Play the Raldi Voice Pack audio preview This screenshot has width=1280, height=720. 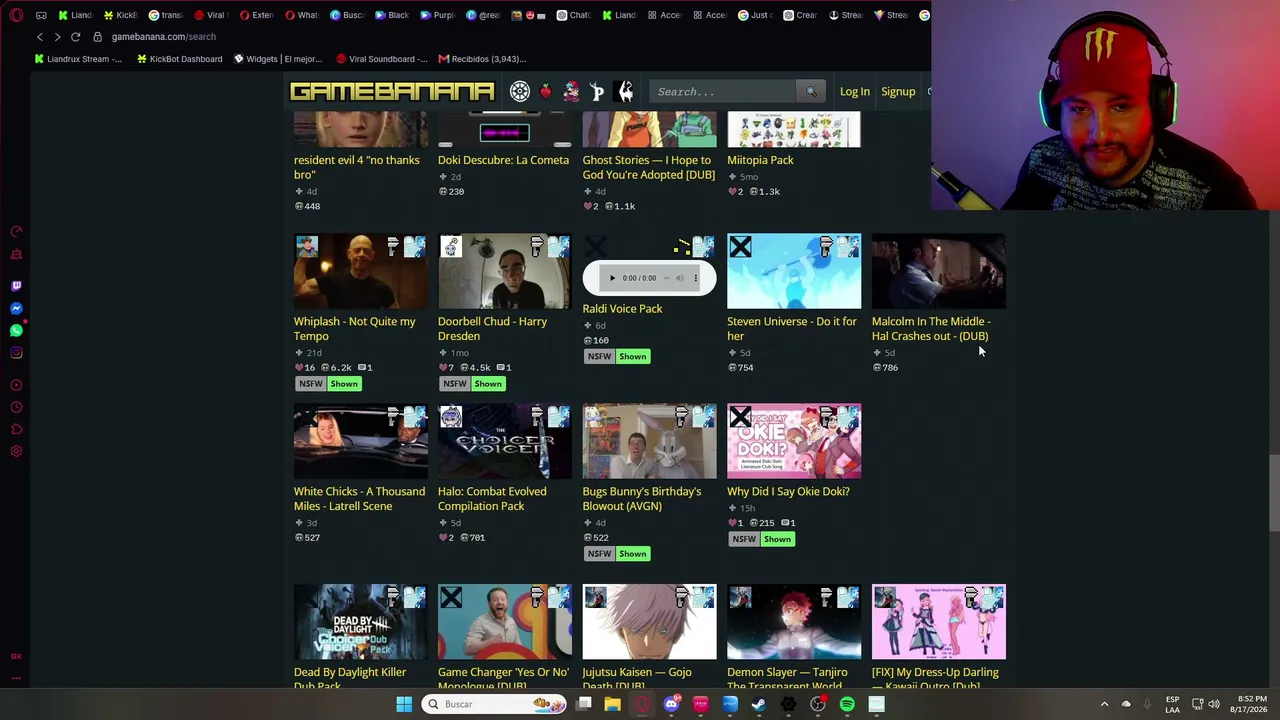pyautogui.click(x=612, y=278)
